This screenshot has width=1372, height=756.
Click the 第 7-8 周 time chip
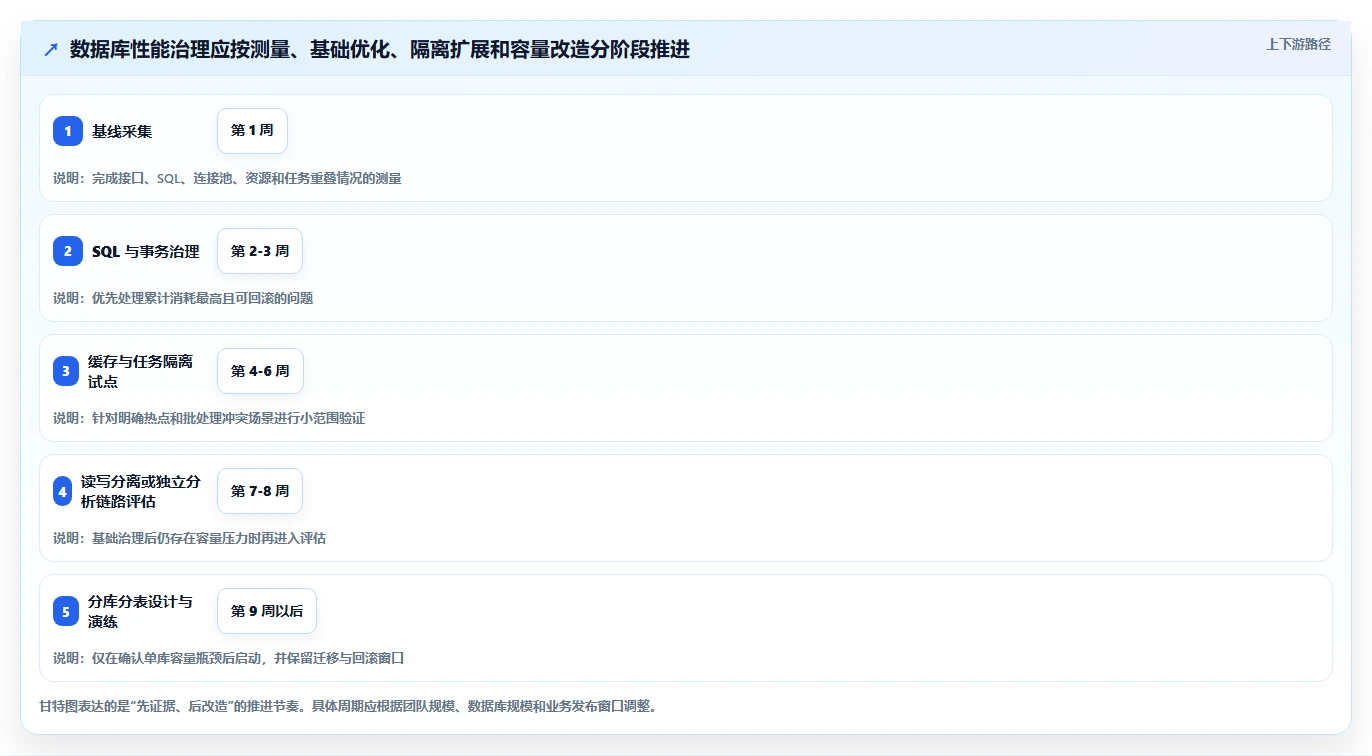tap(260, 491)
